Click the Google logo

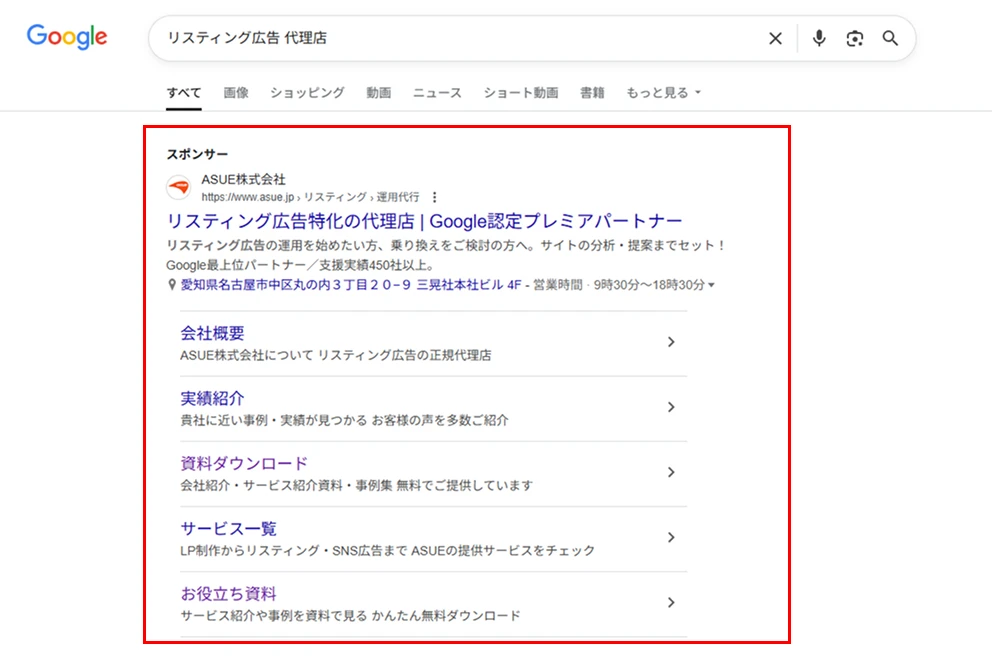tap(67, 37)
